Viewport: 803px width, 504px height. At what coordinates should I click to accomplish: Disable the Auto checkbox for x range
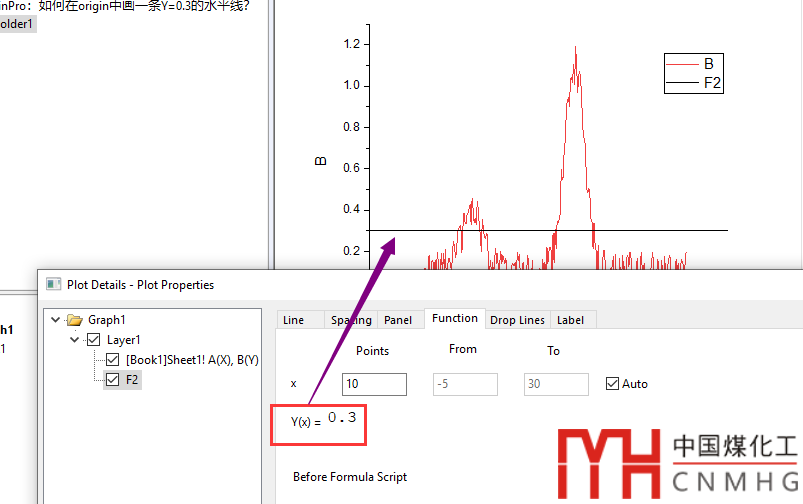[612, 384]
